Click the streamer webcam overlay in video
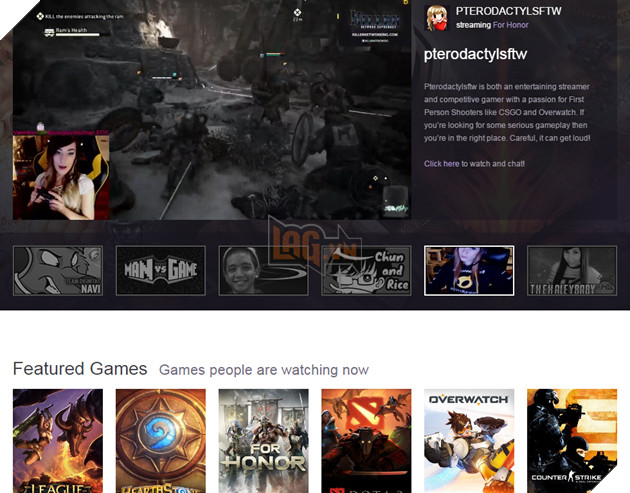630x493 pixels. click(x=61, y=177)
